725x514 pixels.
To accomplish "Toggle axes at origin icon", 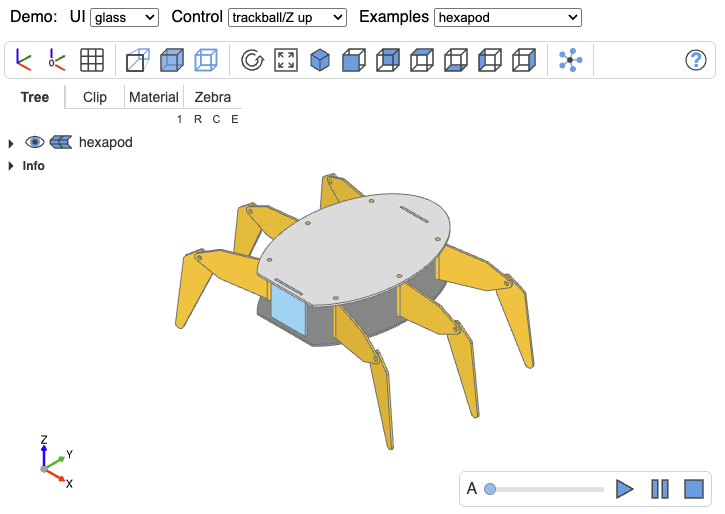I will point(57,60).
